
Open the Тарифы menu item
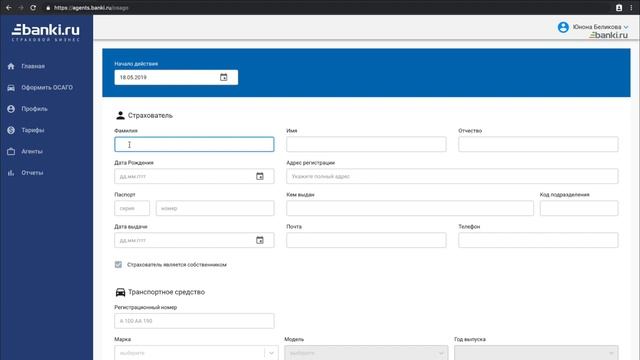point(33,130)
